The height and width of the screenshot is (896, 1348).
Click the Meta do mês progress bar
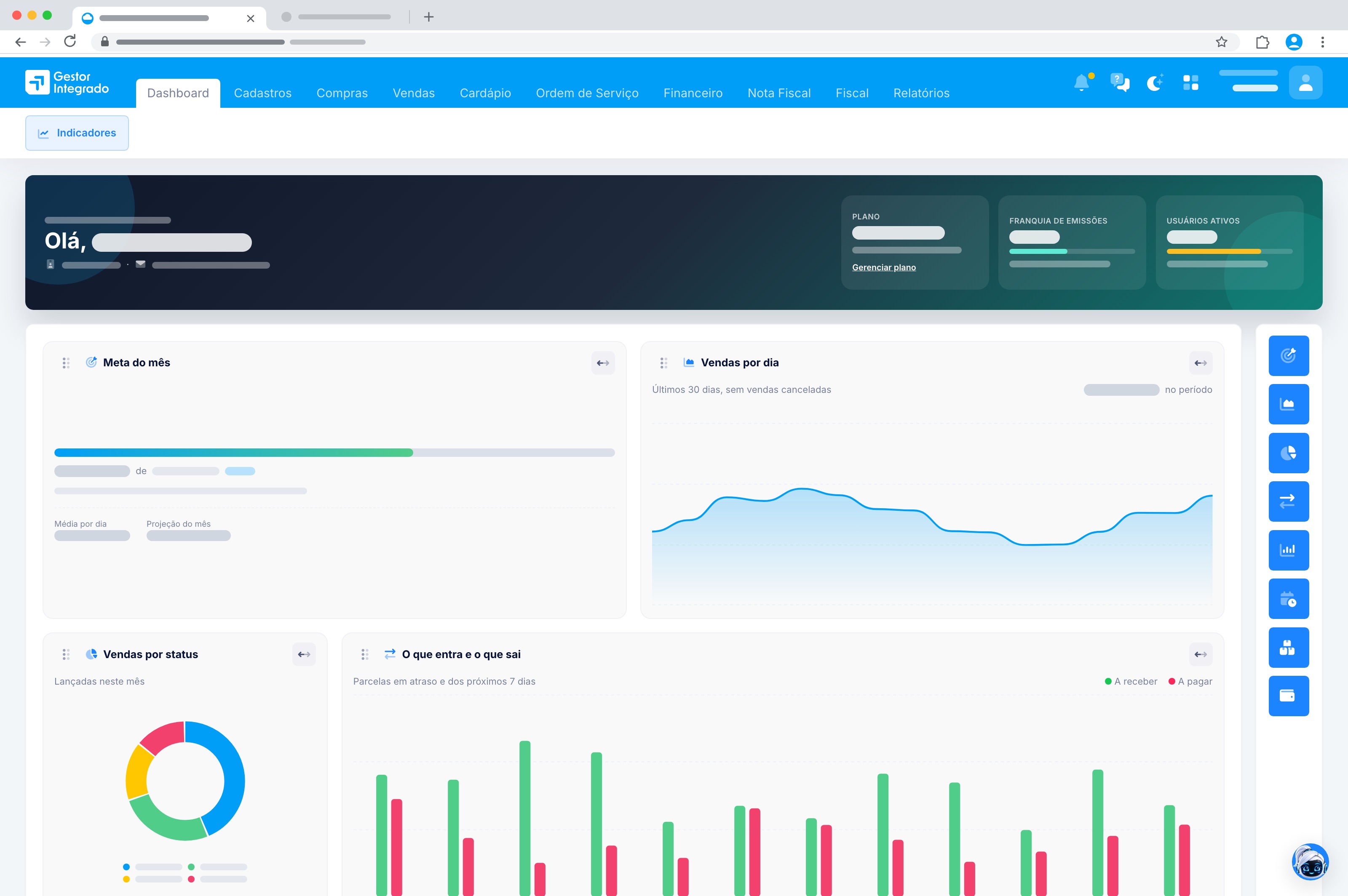coord(334,453)
